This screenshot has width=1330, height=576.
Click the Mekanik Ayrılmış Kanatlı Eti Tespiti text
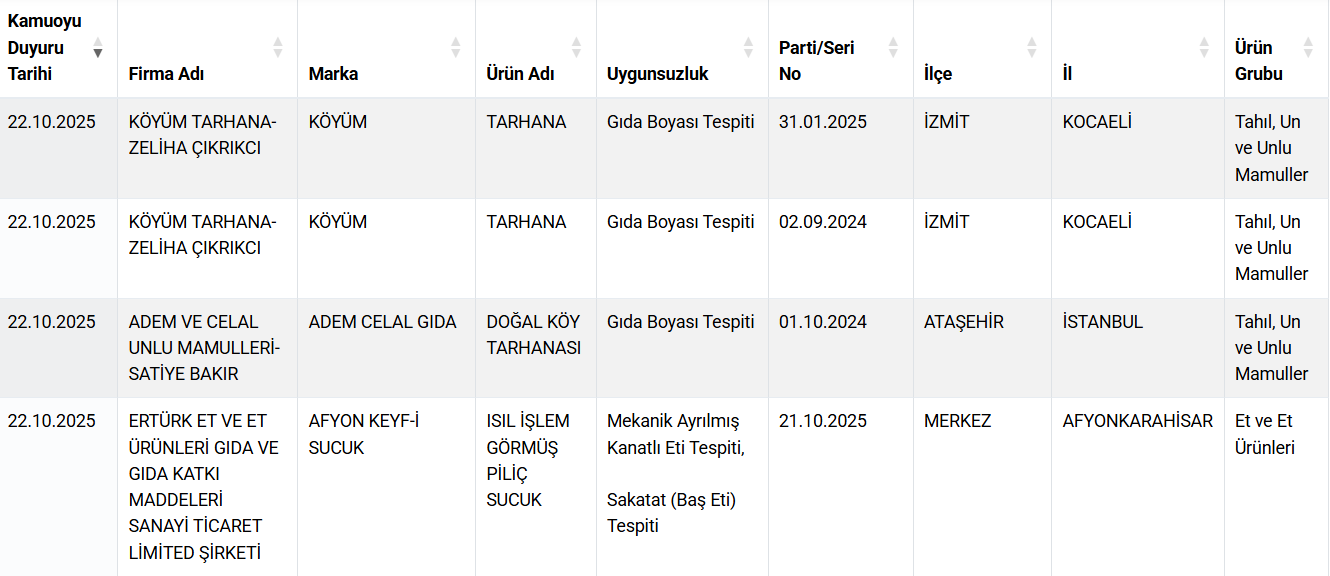pos(675,434)
